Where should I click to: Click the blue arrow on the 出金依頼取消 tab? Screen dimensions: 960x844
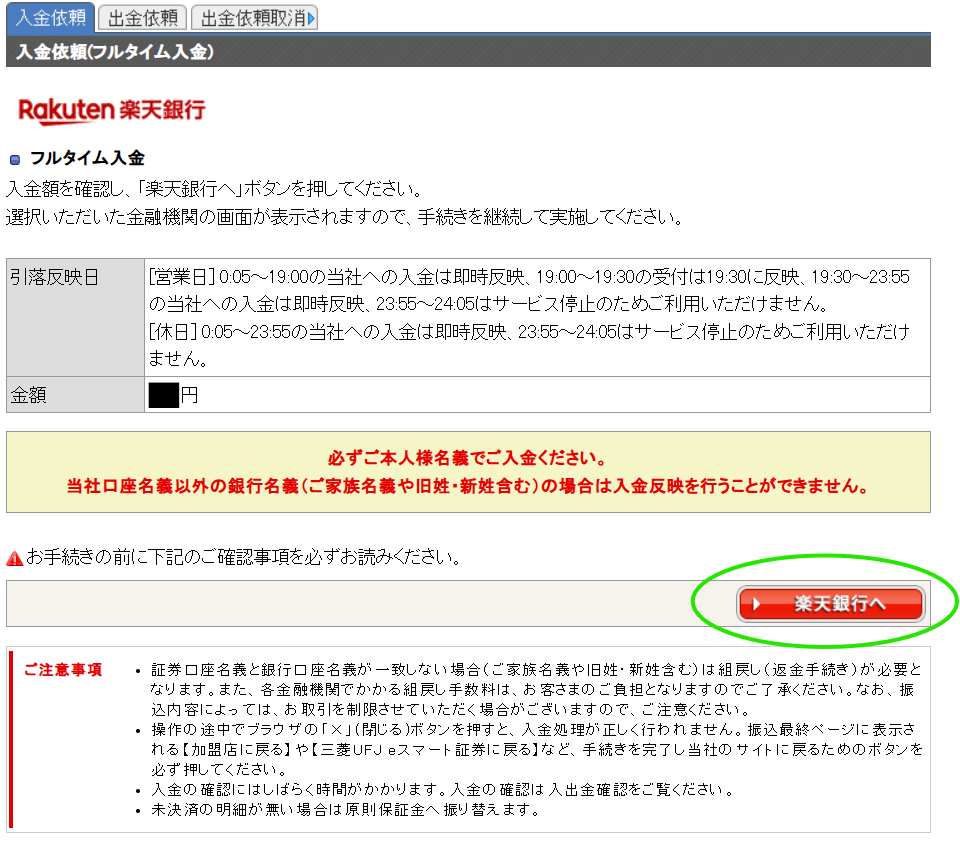(x=311, y=18)
